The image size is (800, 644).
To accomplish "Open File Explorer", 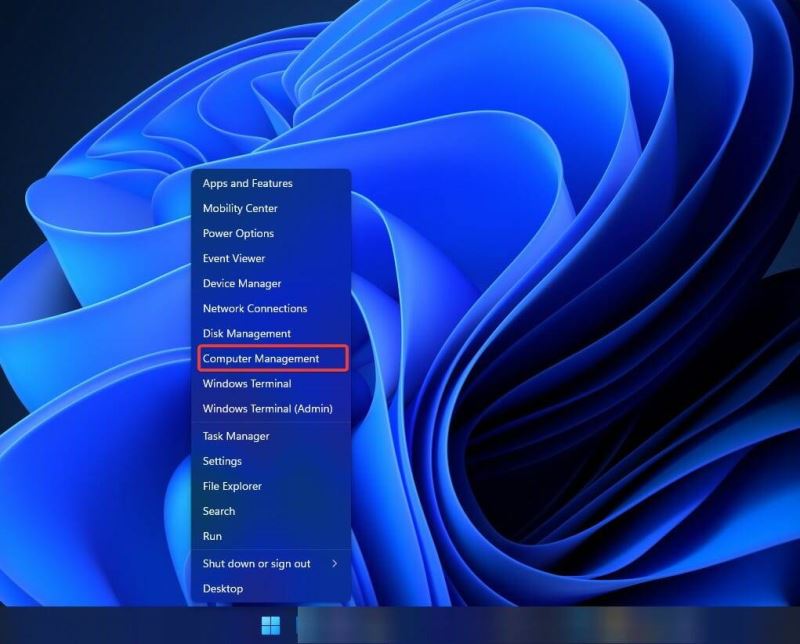I will [233, 486].
